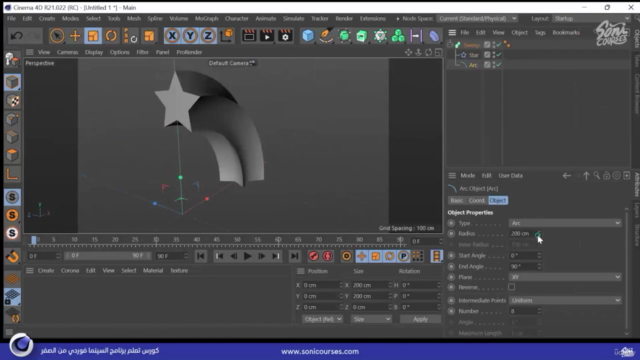Viewport: 640px width, 360px height.
Task: Select the Scale tool
Action: pyautogui.click(x=93, y=36)
